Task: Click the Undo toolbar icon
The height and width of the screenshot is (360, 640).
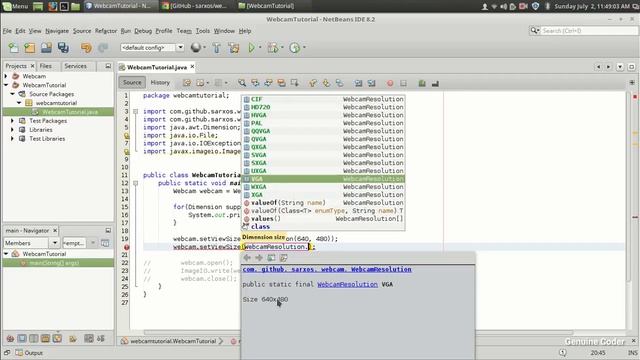Action: [86, 48]
